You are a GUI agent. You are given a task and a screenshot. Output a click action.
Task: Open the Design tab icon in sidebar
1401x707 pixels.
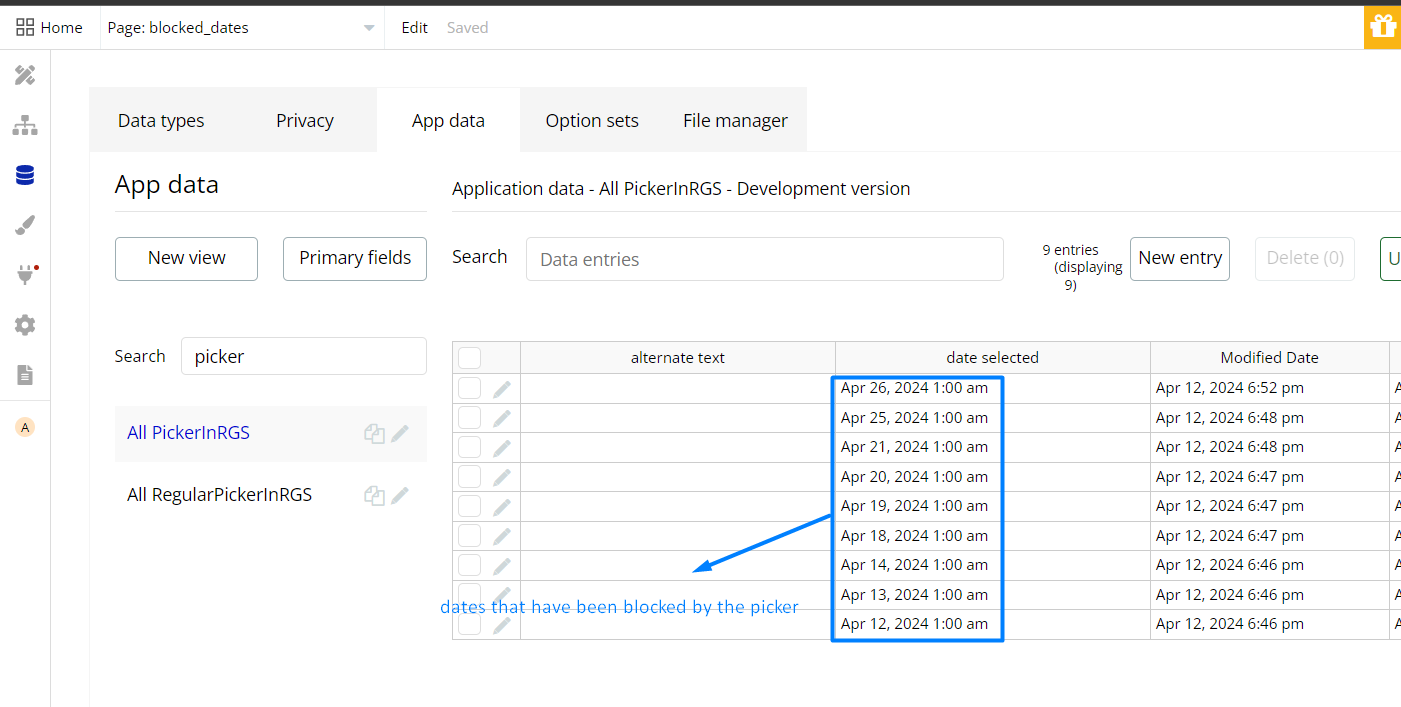point(25,75)
